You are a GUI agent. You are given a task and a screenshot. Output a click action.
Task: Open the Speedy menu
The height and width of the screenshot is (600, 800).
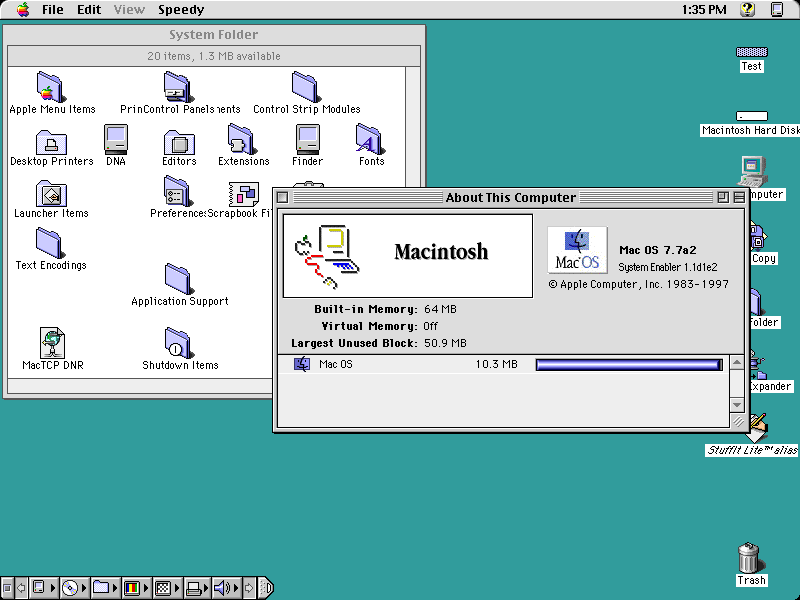pos(181,9)
